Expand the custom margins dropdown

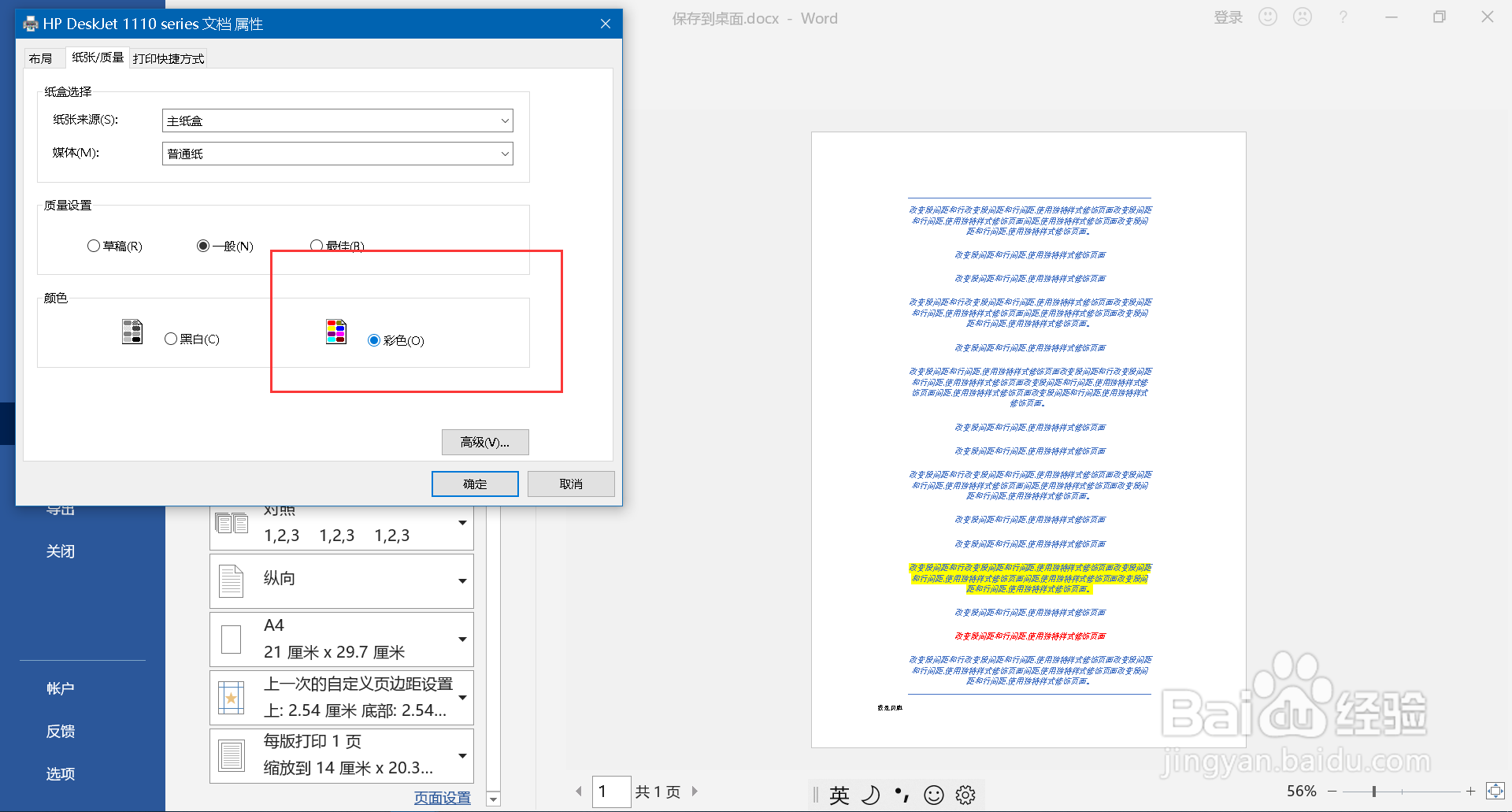463,698
